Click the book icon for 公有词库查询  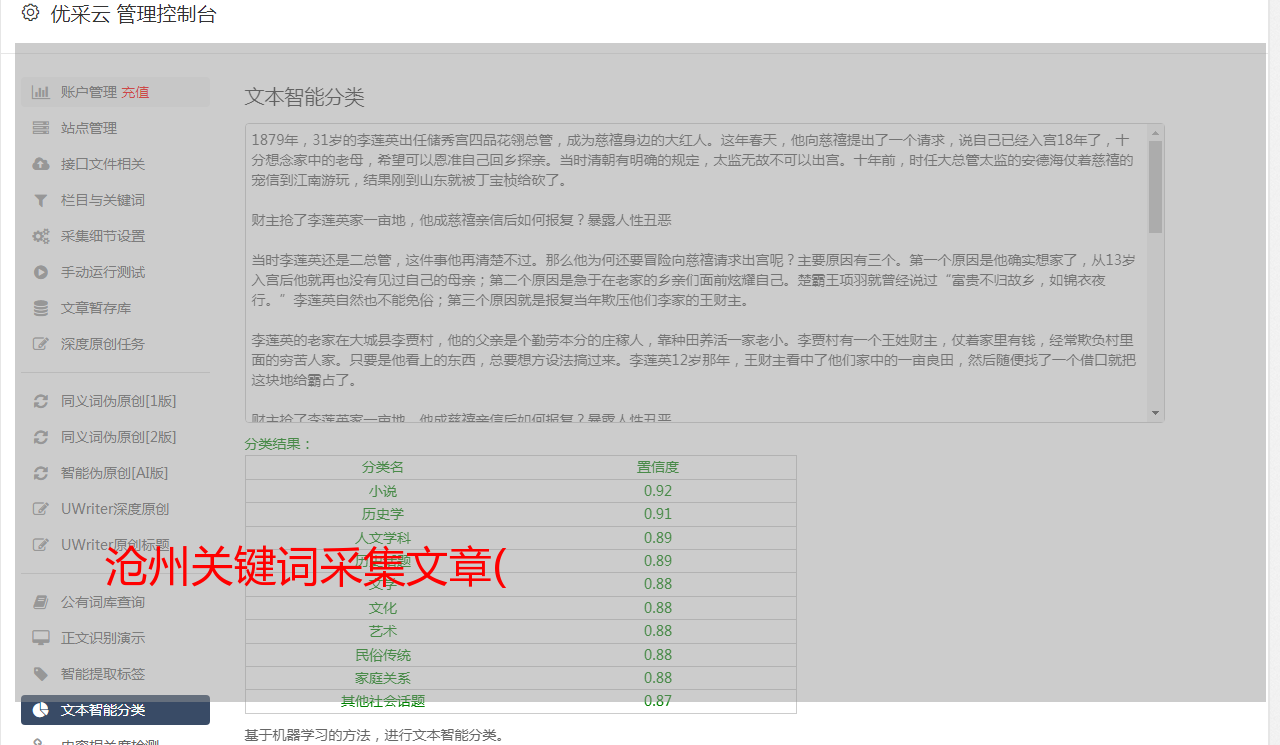point(41,602)
